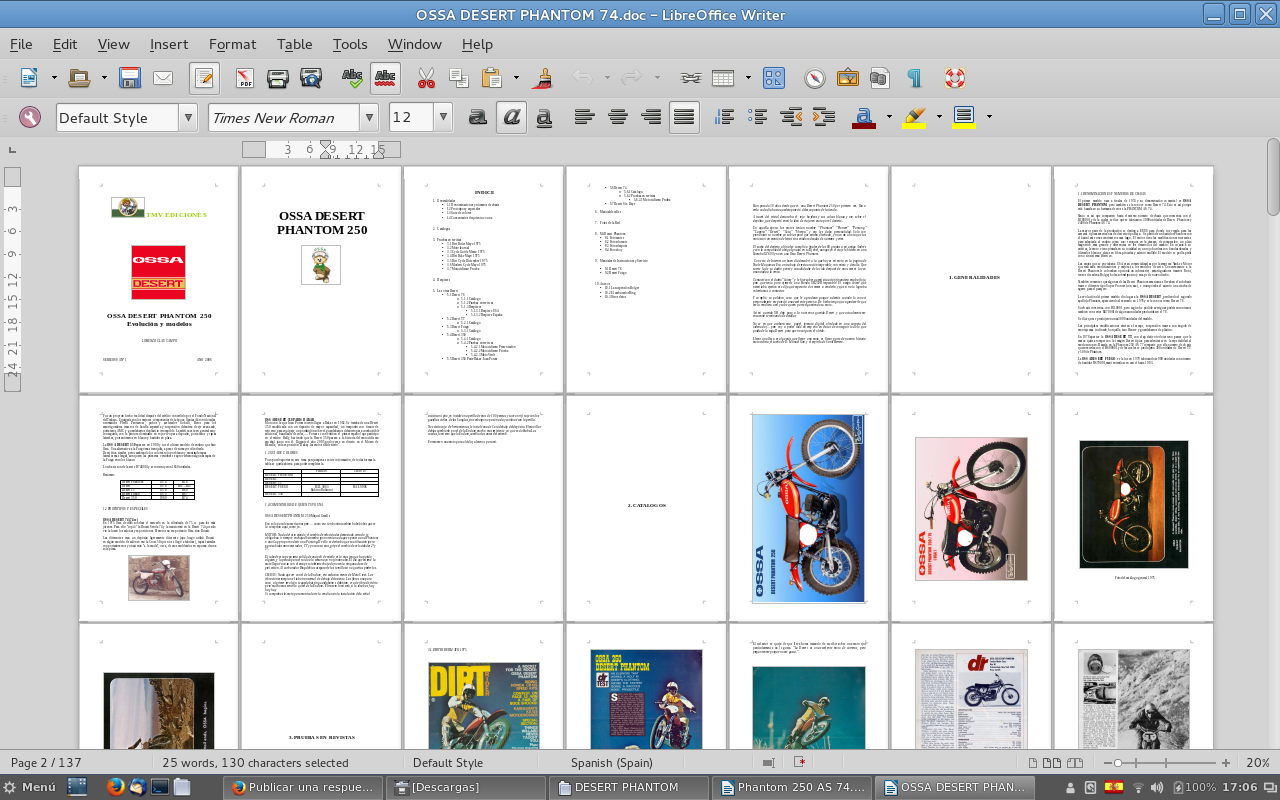1280x800 pixels.
Task: Click the Default Style paragraph style field
Action: pos(117,117)
